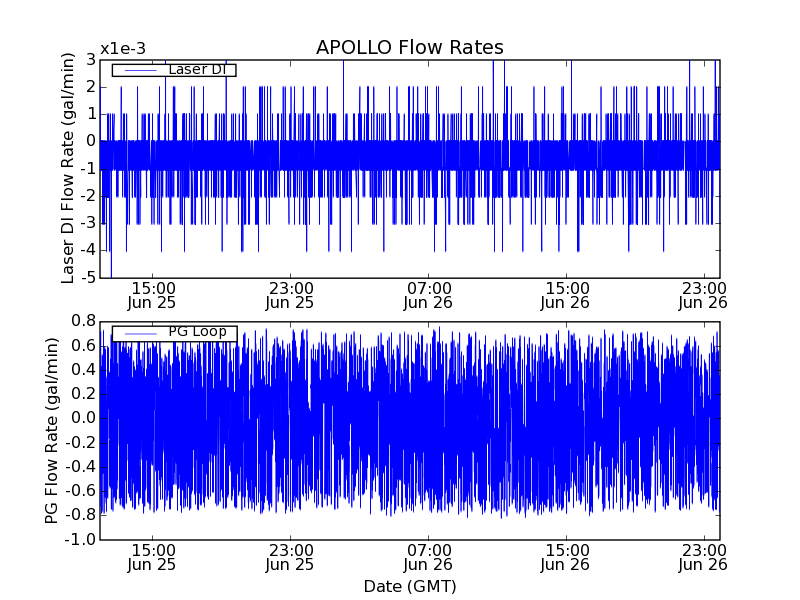The image size is (800, 600).
Task: Click y-tick '-5' on the Laser DI plot
Action: pos(88,278)
